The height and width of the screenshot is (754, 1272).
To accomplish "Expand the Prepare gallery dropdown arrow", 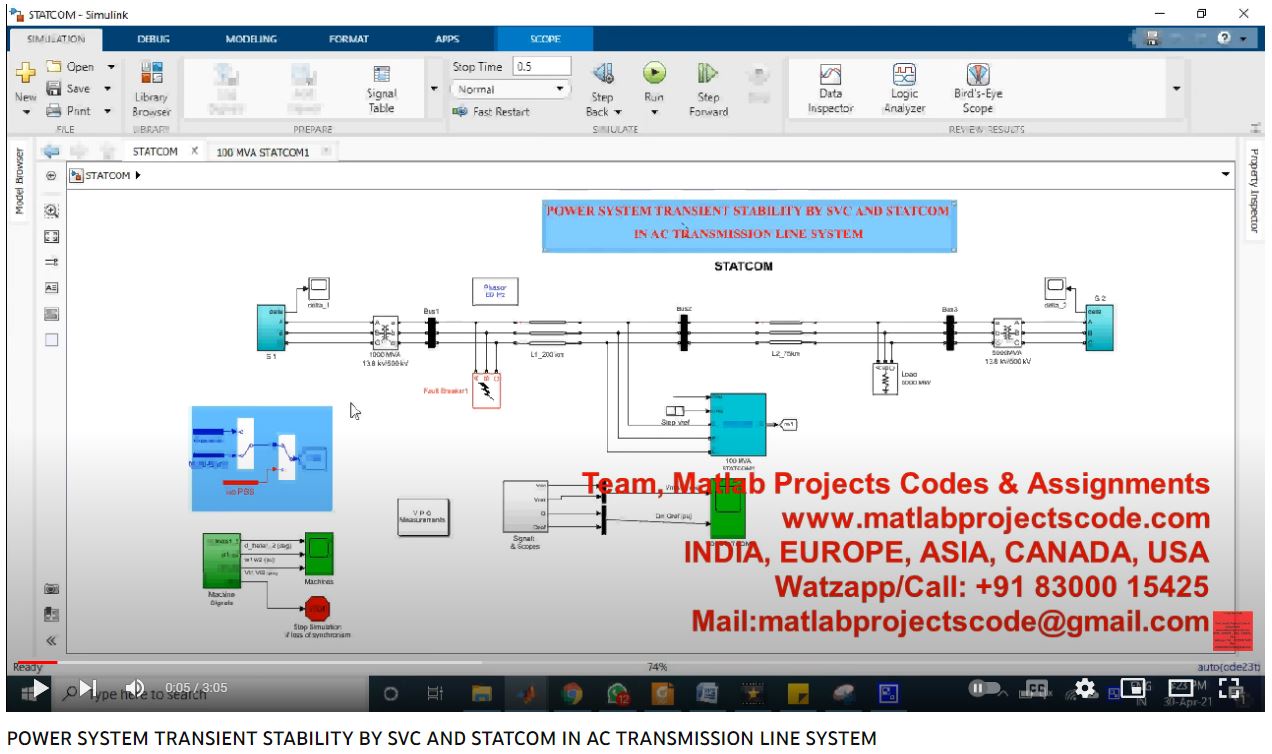I will pyautogui.click(x=434, y=88).
